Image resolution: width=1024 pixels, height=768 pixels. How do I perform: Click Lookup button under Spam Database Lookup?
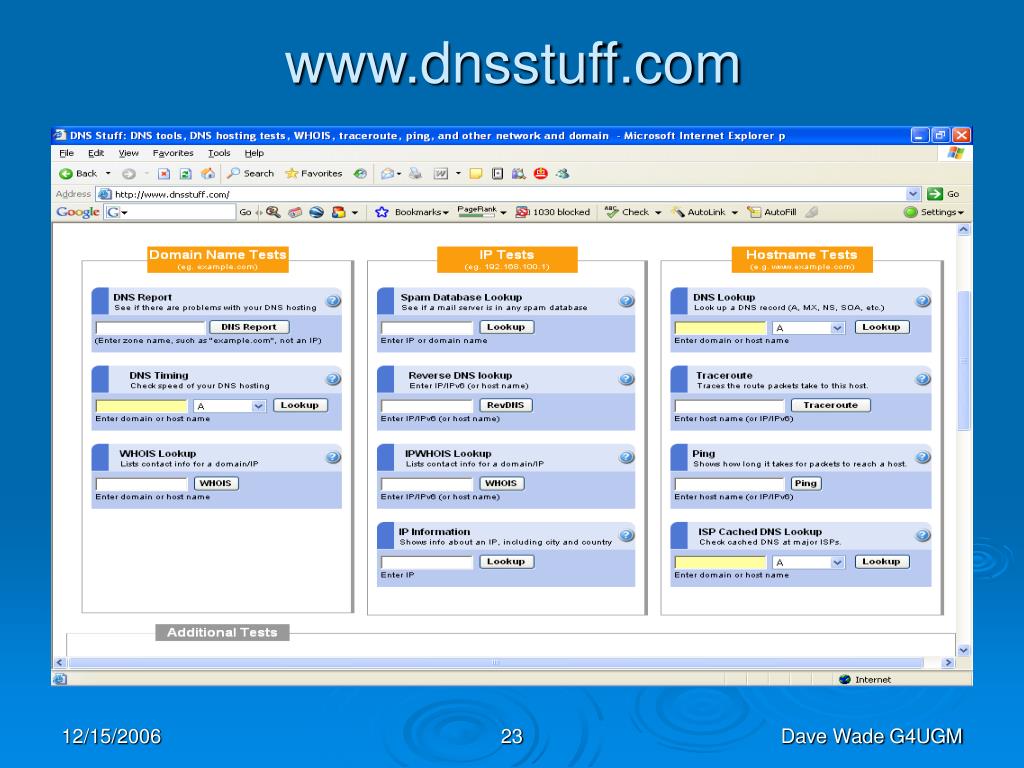(506, 327)
